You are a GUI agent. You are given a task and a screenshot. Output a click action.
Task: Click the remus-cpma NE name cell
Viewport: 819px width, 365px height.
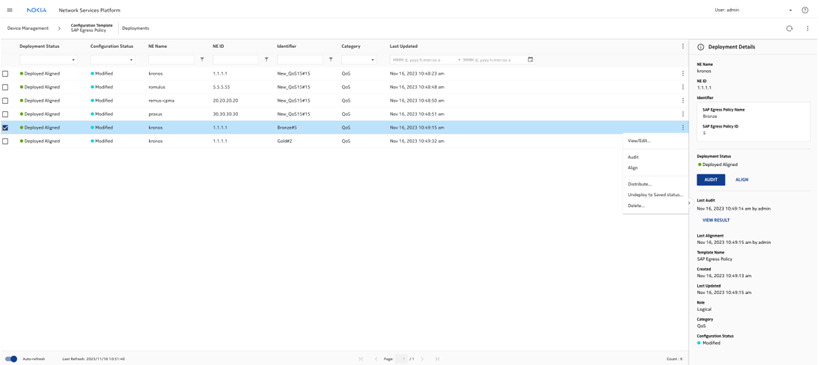point(161,101)
